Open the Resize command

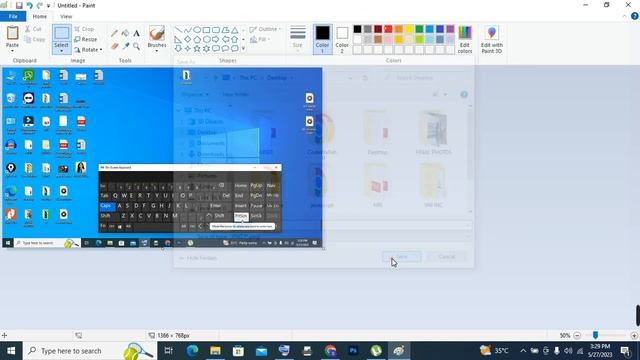[86, 39]
